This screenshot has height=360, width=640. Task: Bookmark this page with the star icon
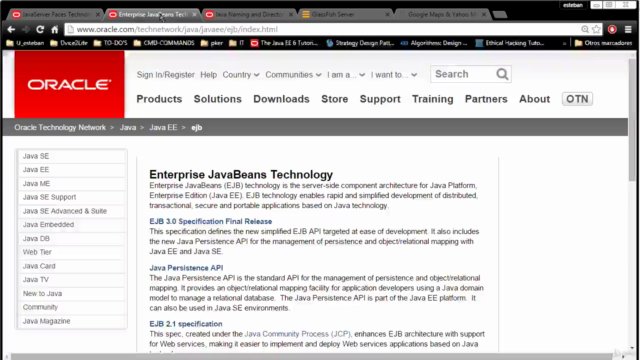point(596,29)
